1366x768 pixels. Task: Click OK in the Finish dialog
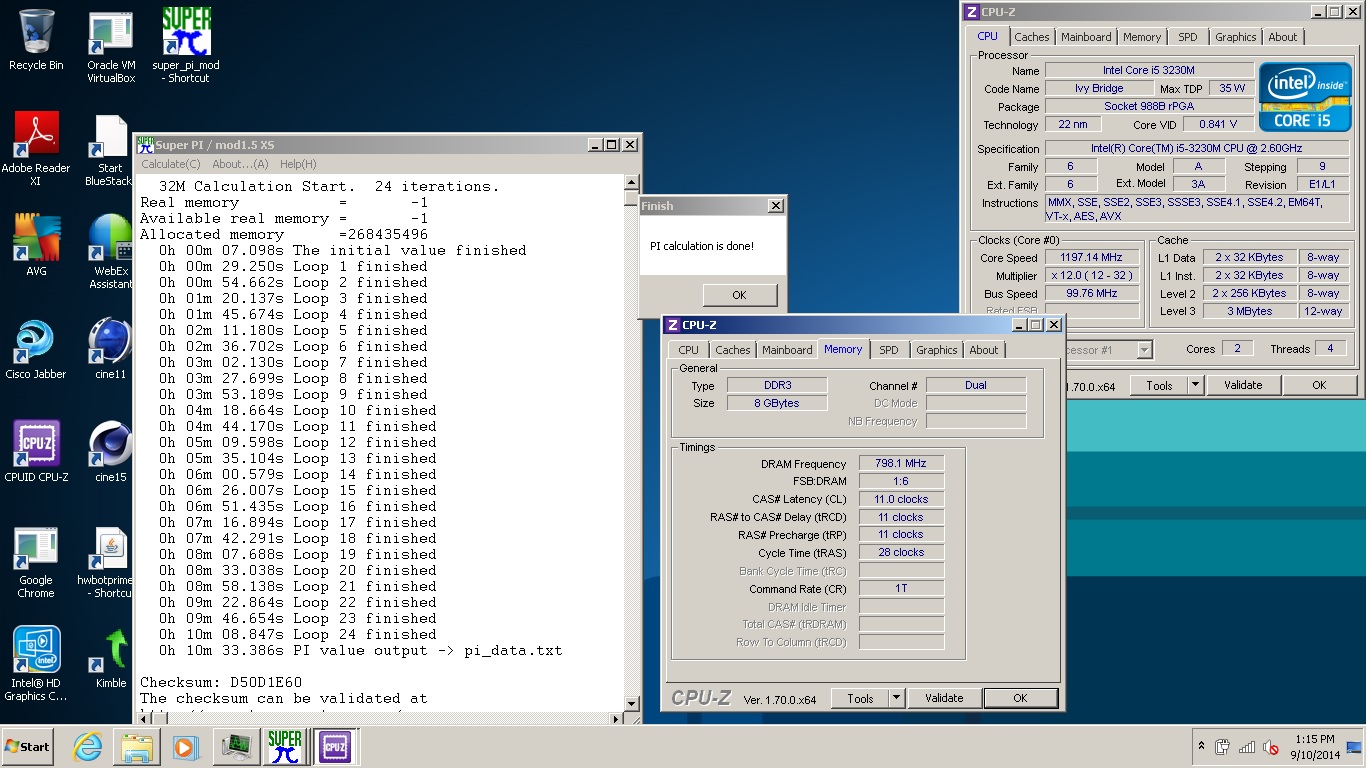pyautogui.click(x=739, y=295)
